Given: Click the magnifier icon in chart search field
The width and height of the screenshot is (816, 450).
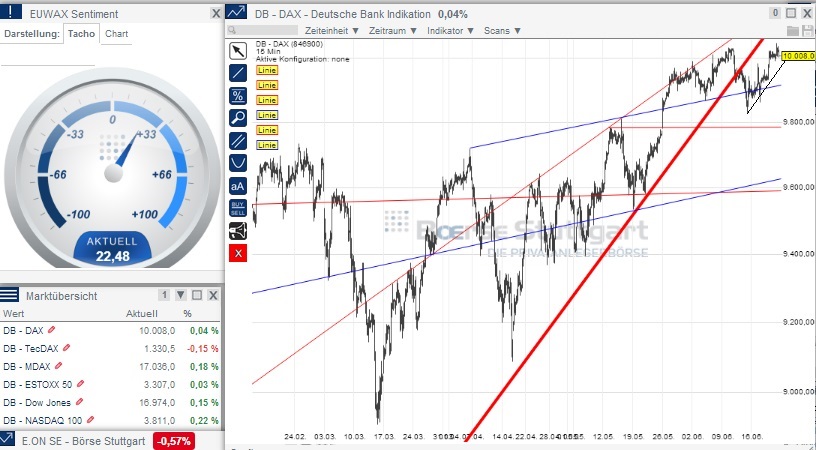Looking at the screenshot, I should point(232,31).
